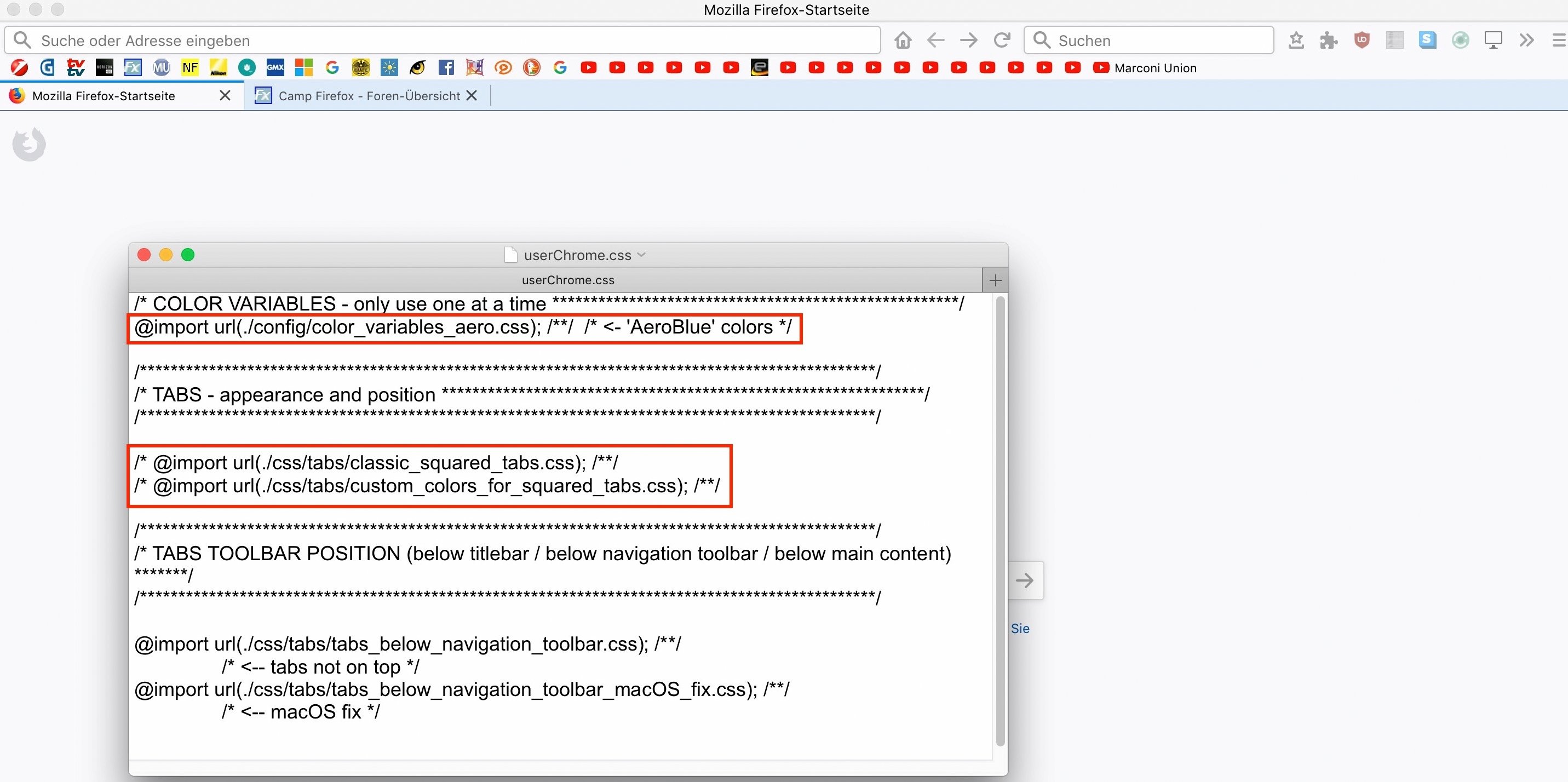This screenshot has height=782, width=1568.
Task: Expand the toolbar overflow chevron
Action: click(x=1526, y=41)
